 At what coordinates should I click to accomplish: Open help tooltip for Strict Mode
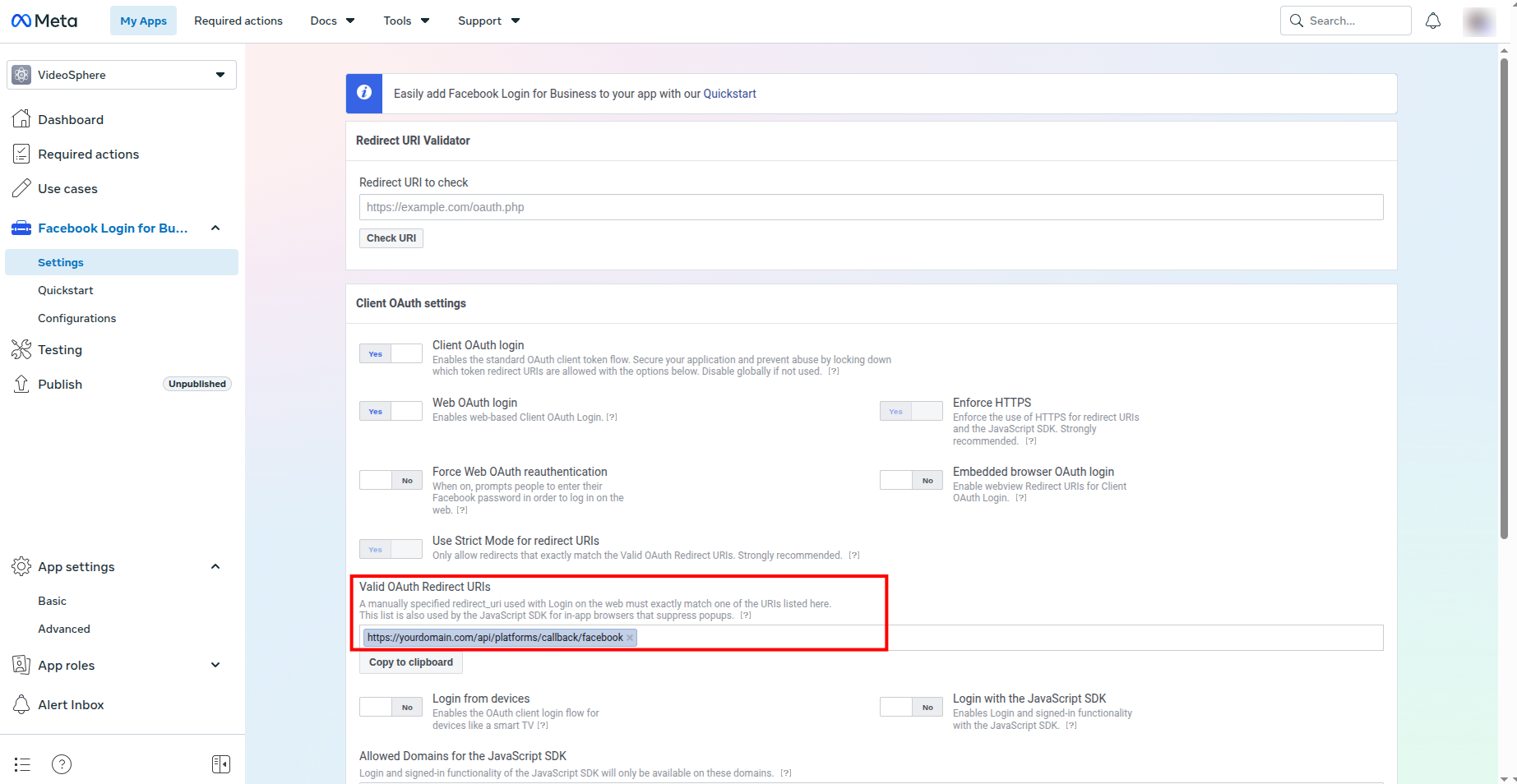coord(854,556)
